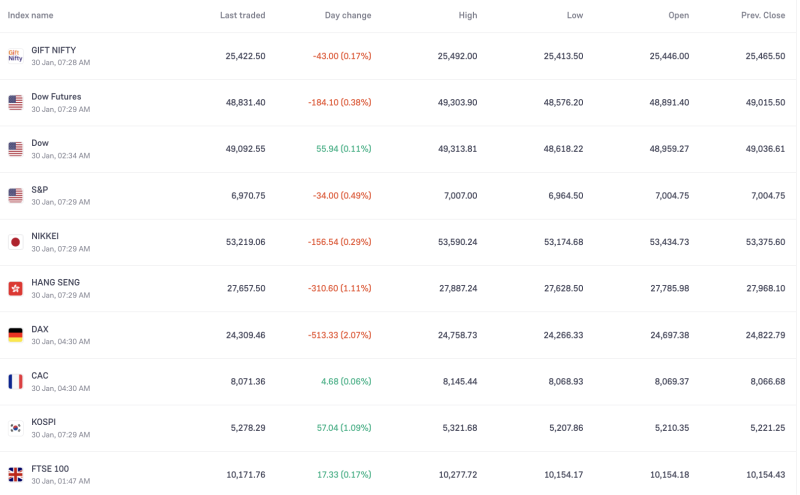This screenshot has width=800, height=495.
Task: Select the DAX day change value
Action: 340,335
